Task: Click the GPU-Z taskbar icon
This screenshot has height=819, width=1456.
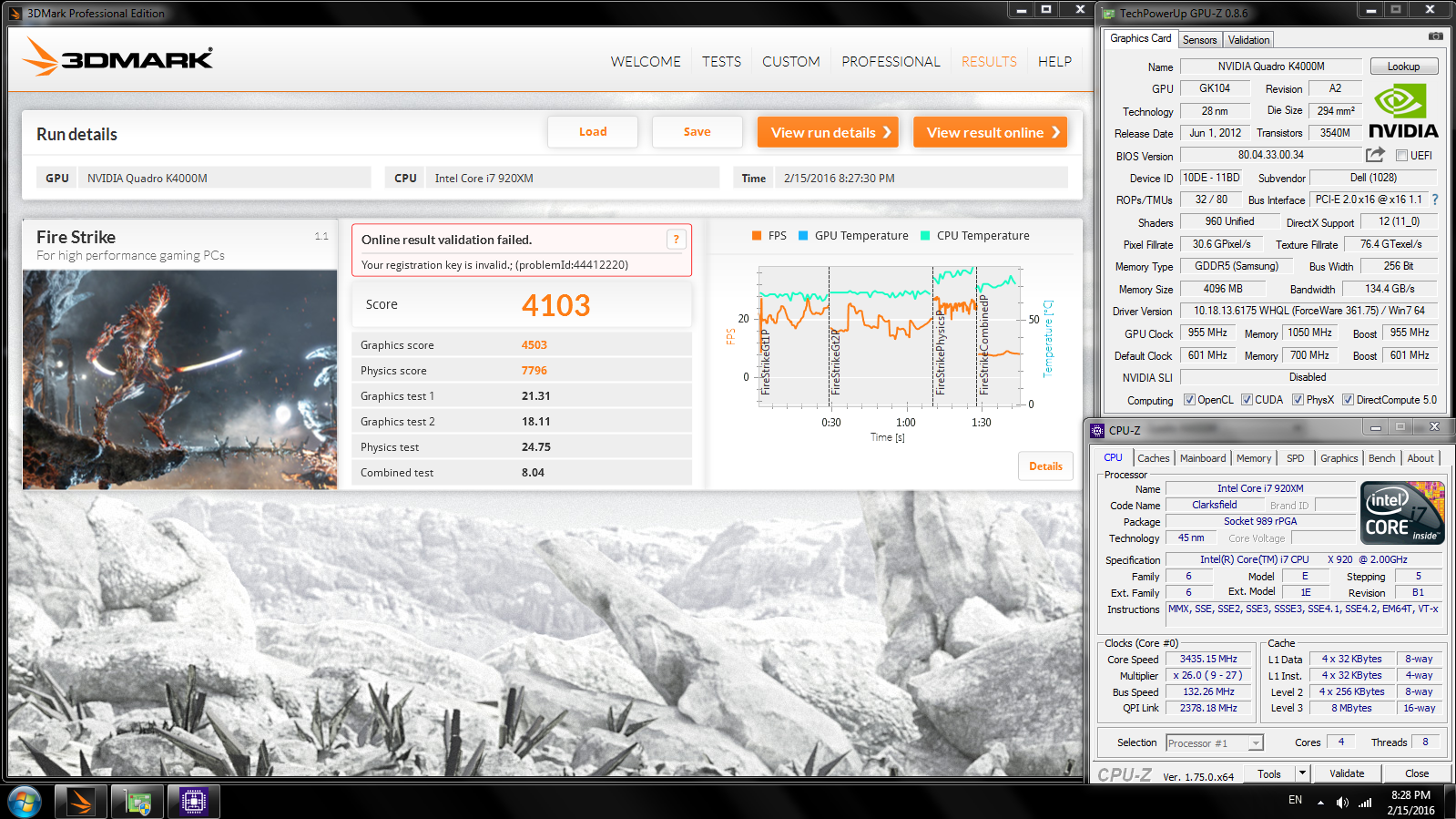Action: pyautogui.click(x=137, y=802)
